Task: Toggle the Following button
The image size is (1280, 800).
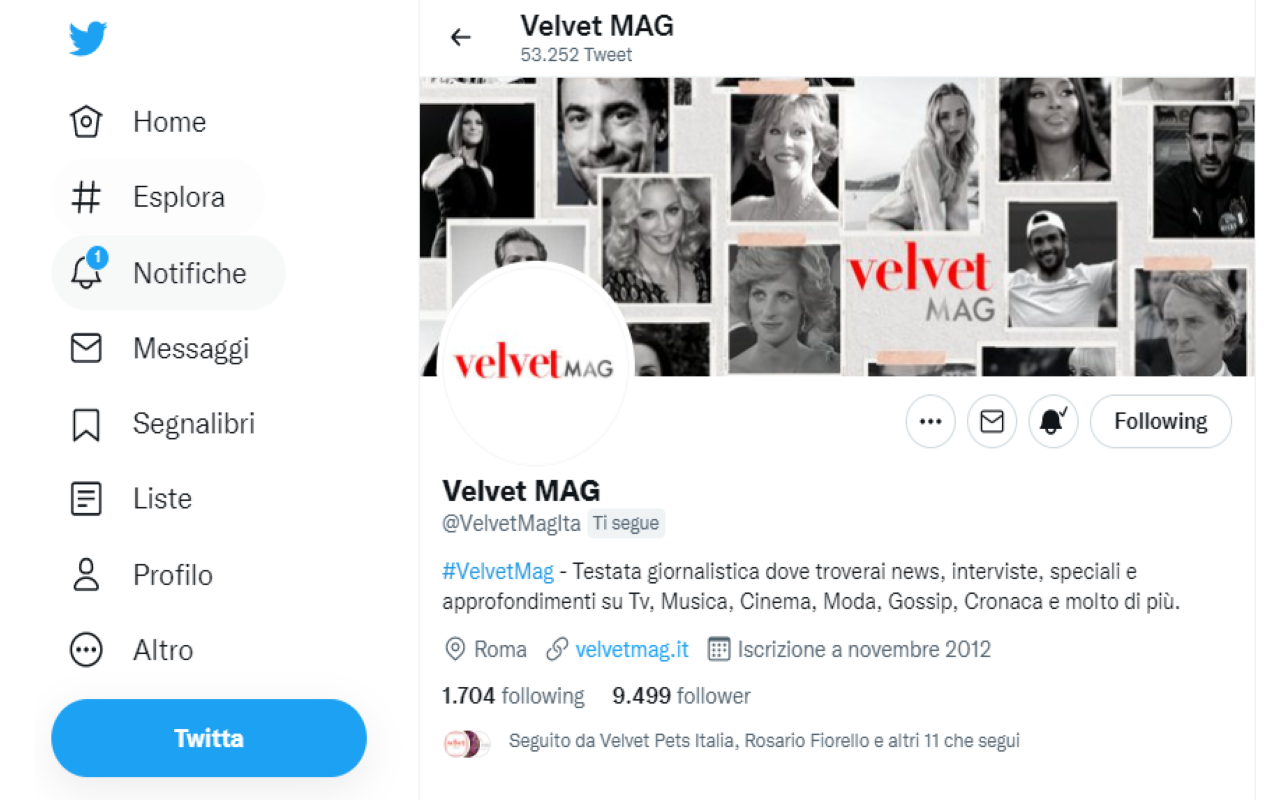Action: [x=1160, y=422]
